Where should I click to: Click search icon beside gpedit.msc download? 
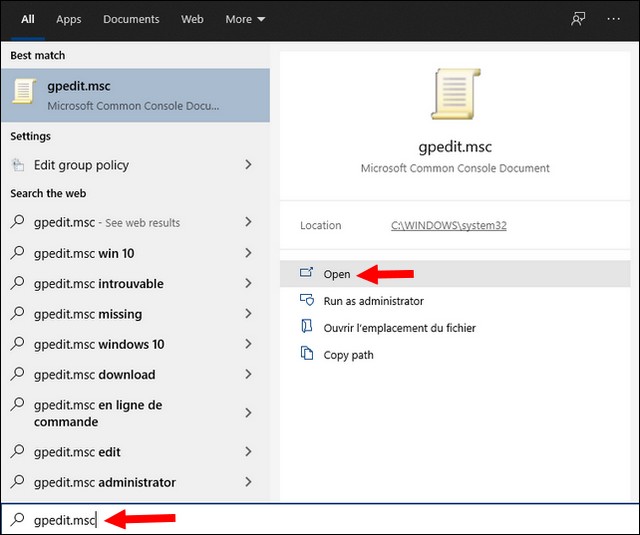[18, 373]
